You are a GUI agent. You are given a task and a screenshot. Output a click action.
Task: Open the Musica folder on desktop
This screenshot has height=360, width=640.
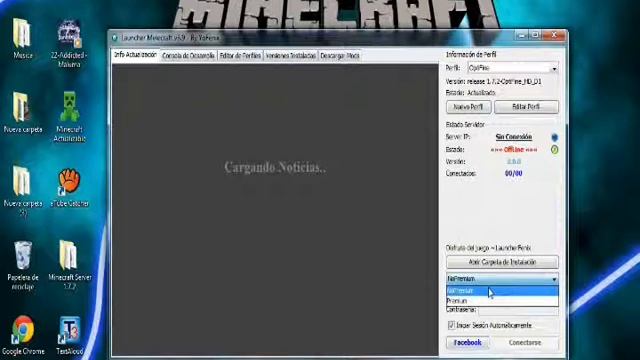(x=22, y=38)
